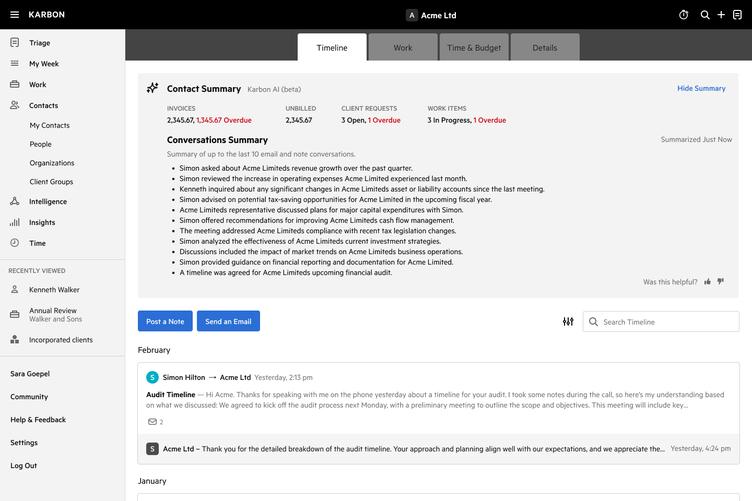This screenshot has width=752, height=501.
Task: Click the Karbon AI sparkle icon
Action: coord(153,88)
